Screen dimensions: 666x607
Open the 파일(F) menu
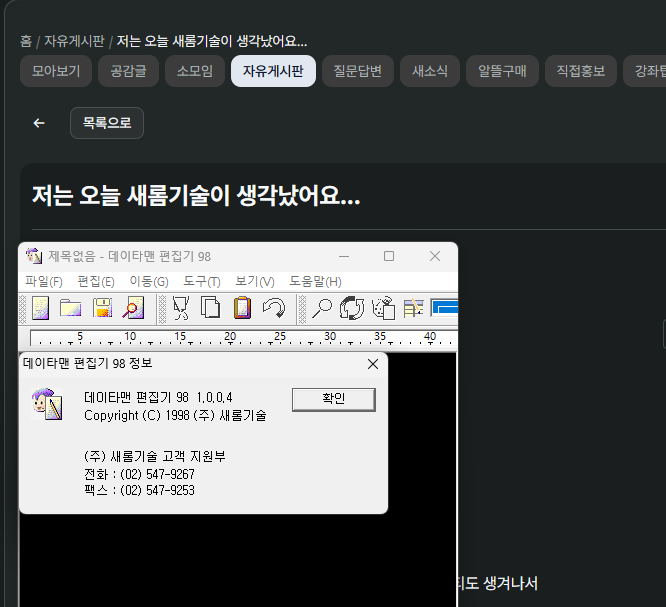pyautogui.click(x=44, y=282)
